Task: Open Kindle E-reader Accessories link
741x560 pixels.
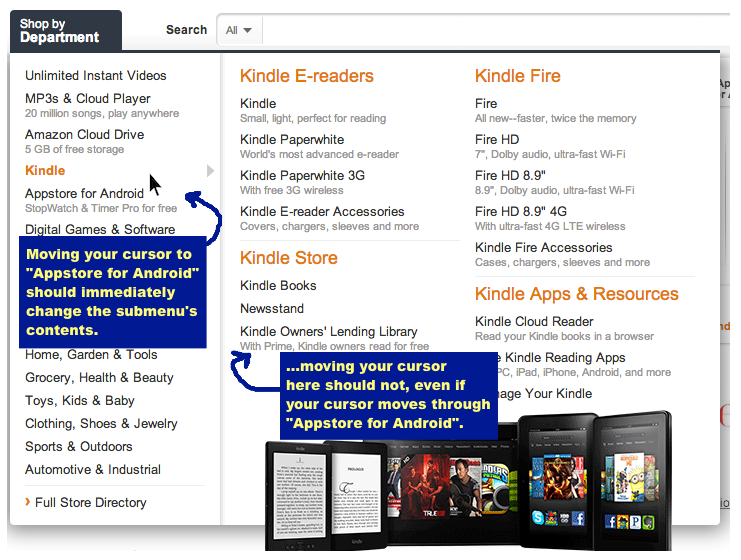Action: [x=322, y=211]
